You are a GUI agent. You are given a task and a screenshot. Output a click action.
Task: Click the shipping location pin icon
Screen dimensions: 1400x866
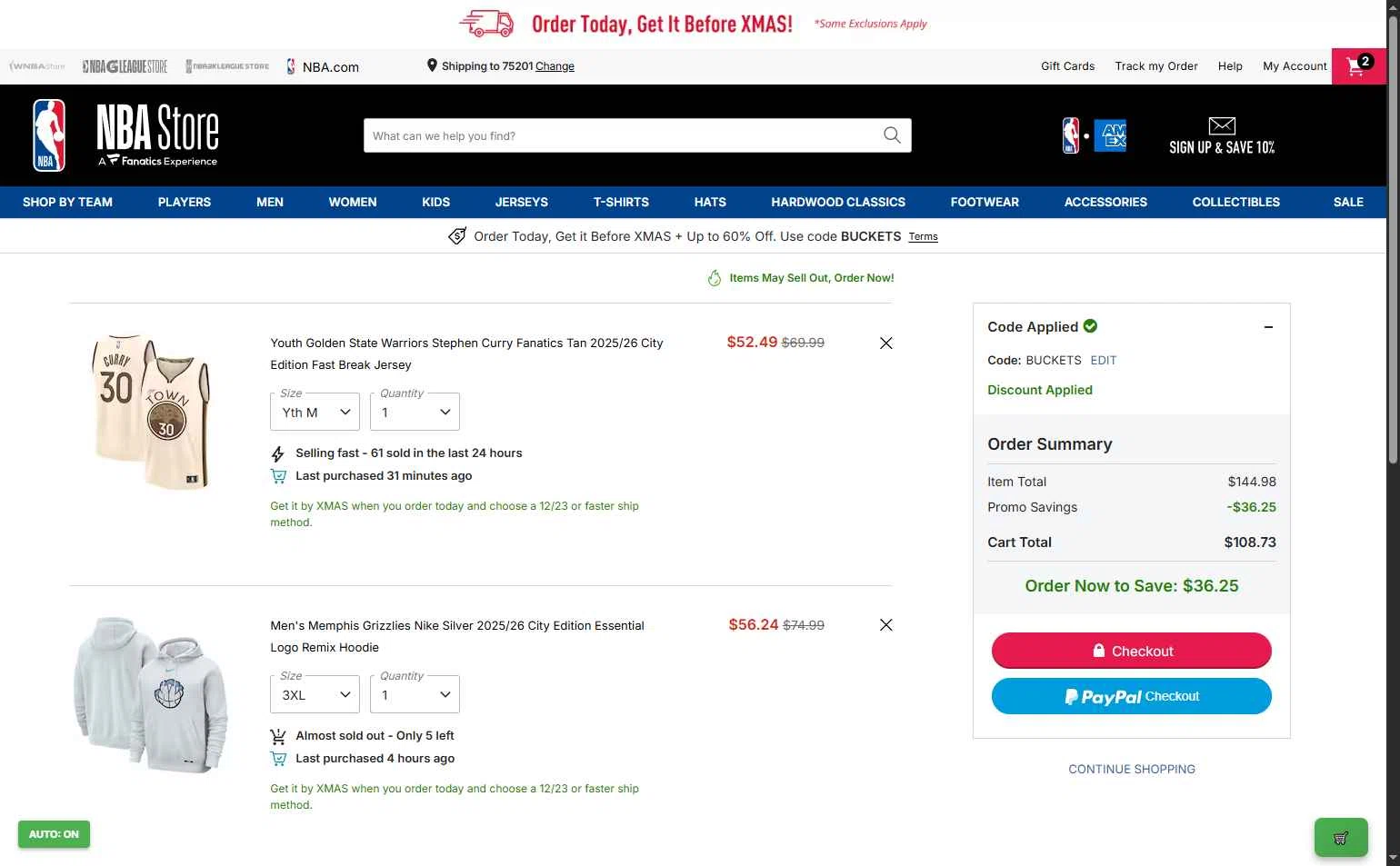click(x=432, y=65)
